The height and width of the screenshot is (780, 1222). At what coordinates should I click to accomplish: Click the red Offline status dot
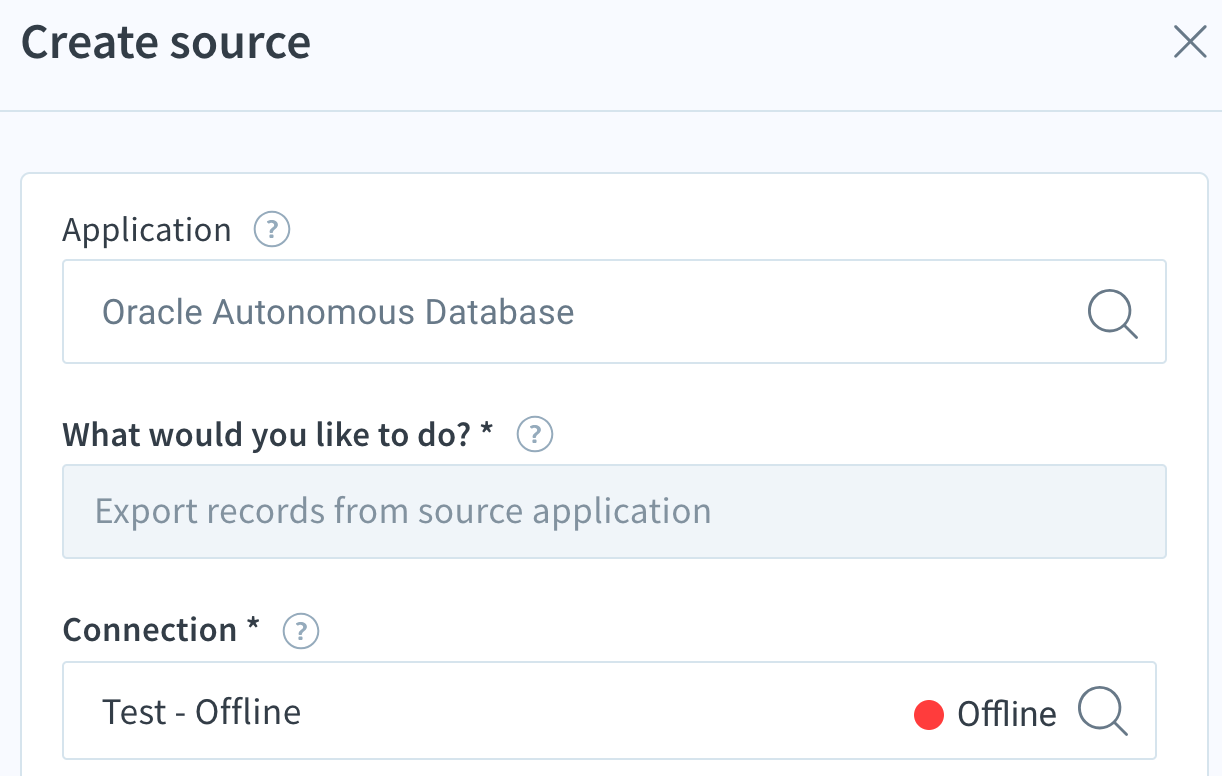(929, 715)
